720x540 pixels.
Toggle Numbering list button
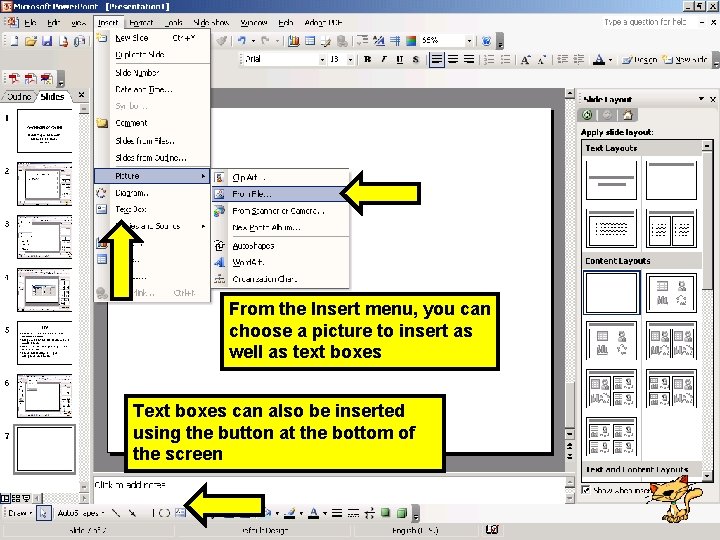click(x=489, y=59)
